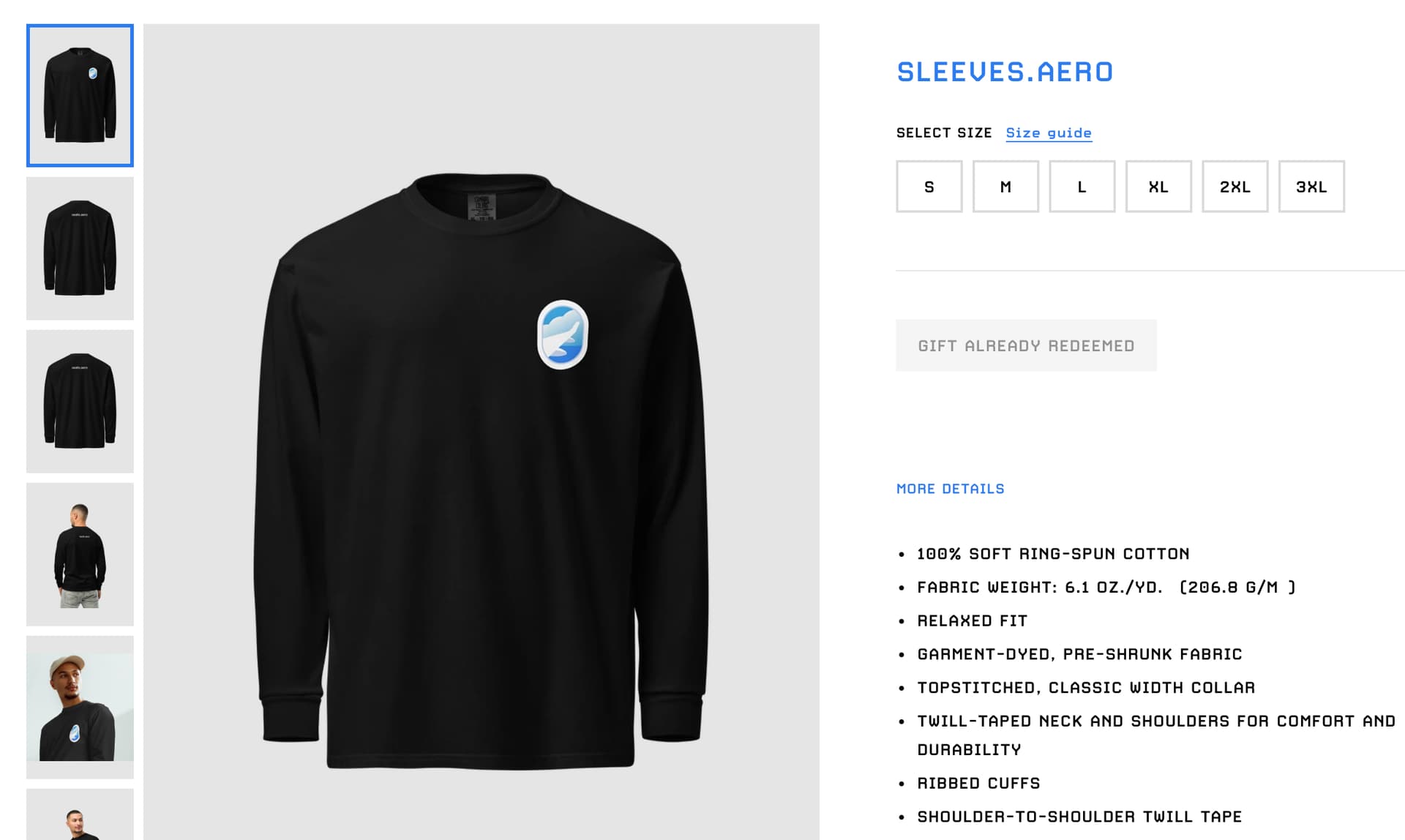The width and height of the screenshot is (1405, 840).
Task: Select the third shirt thumbnail
Action: (80, 401)
